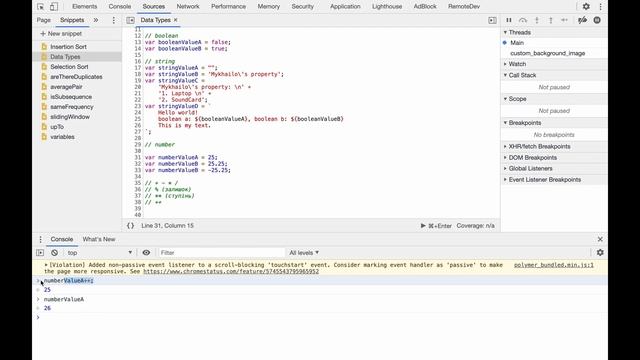Expand the violation message arrow

coord(46,265)
